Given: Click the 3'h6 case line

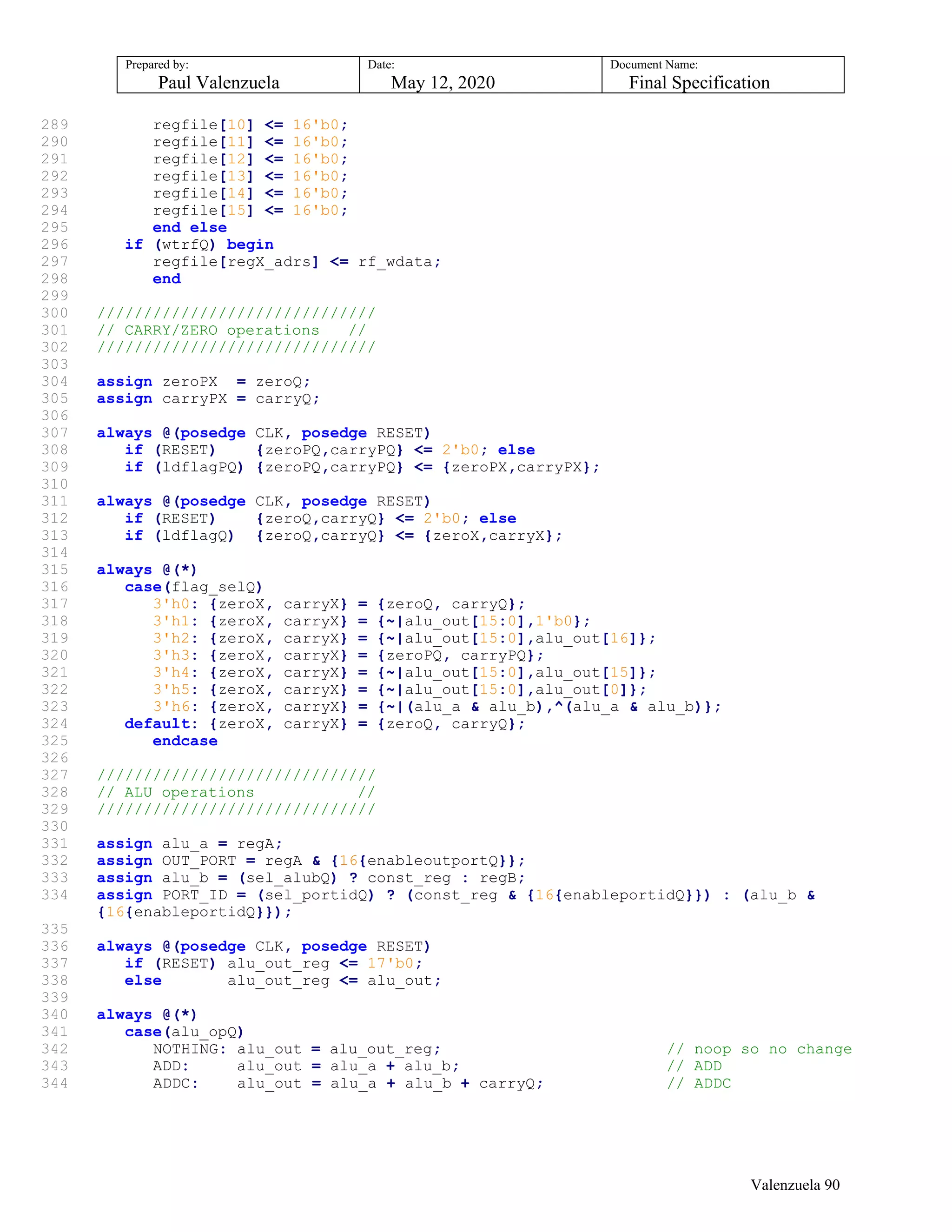Looking at the screenshot, I should click(437, 707).
